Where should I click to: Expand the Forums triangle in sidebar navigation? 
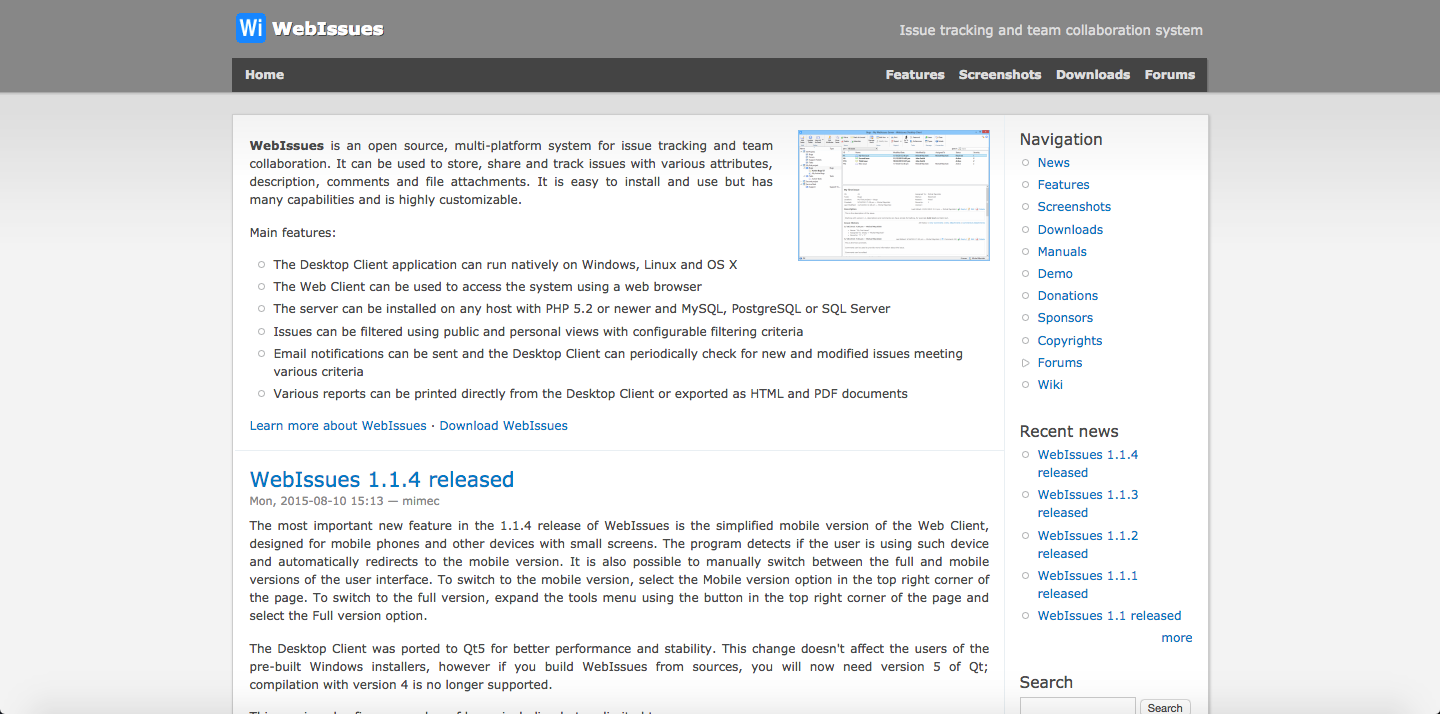click(x=1026, y=363)
